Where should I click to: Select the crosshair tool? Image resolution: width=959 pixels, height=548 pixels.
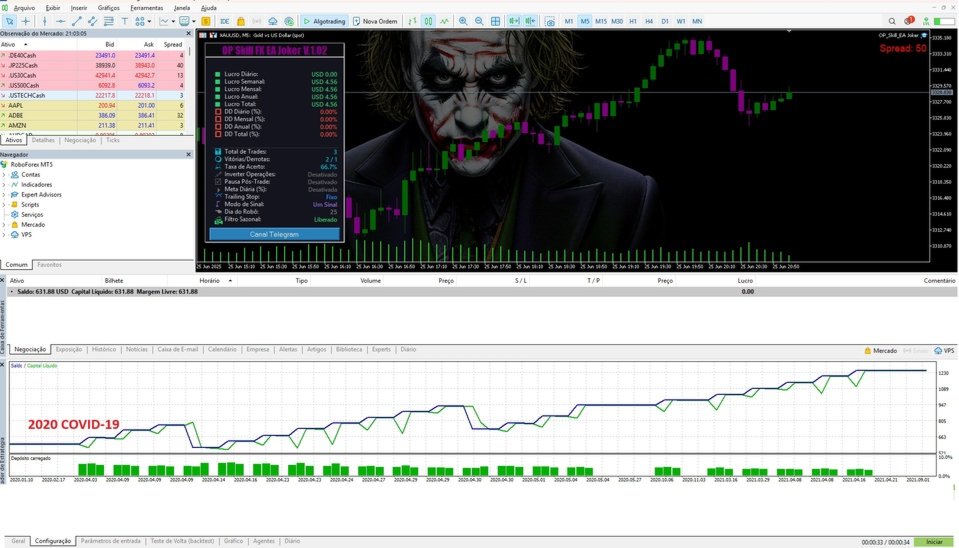[x=26, y=21]
